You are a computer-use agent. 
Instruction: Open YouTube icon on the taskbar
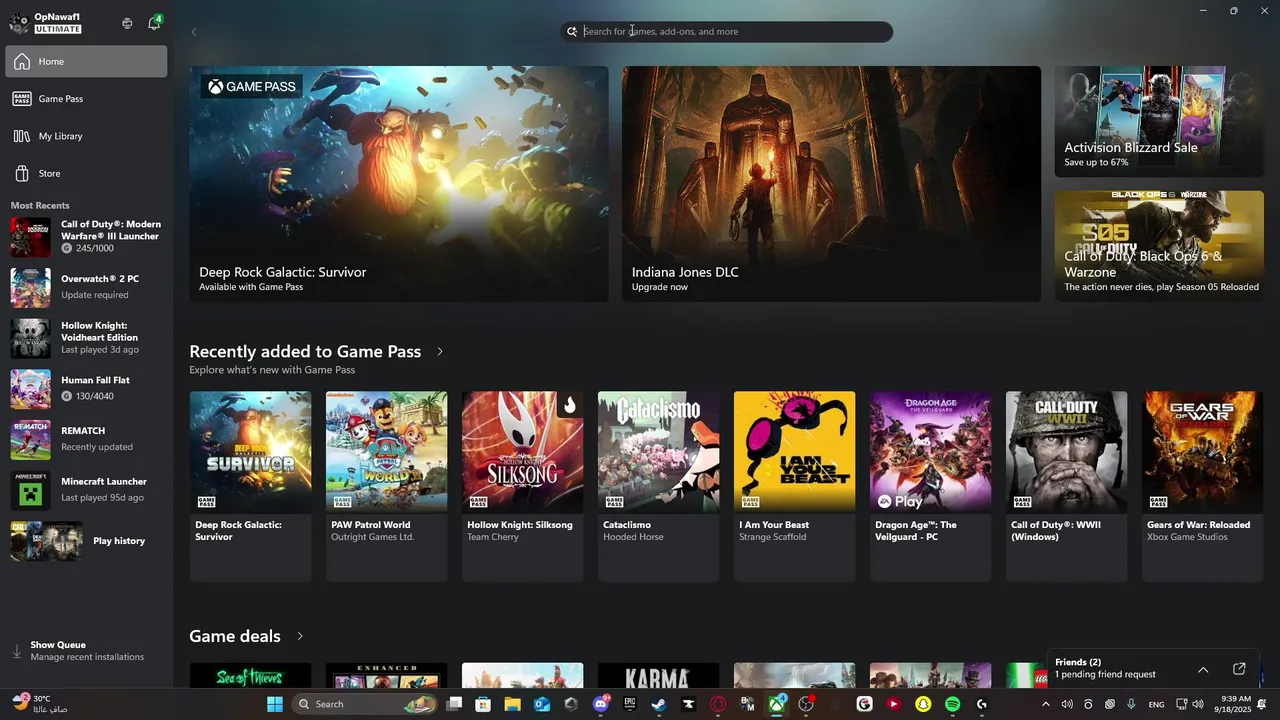click(893, 704)
